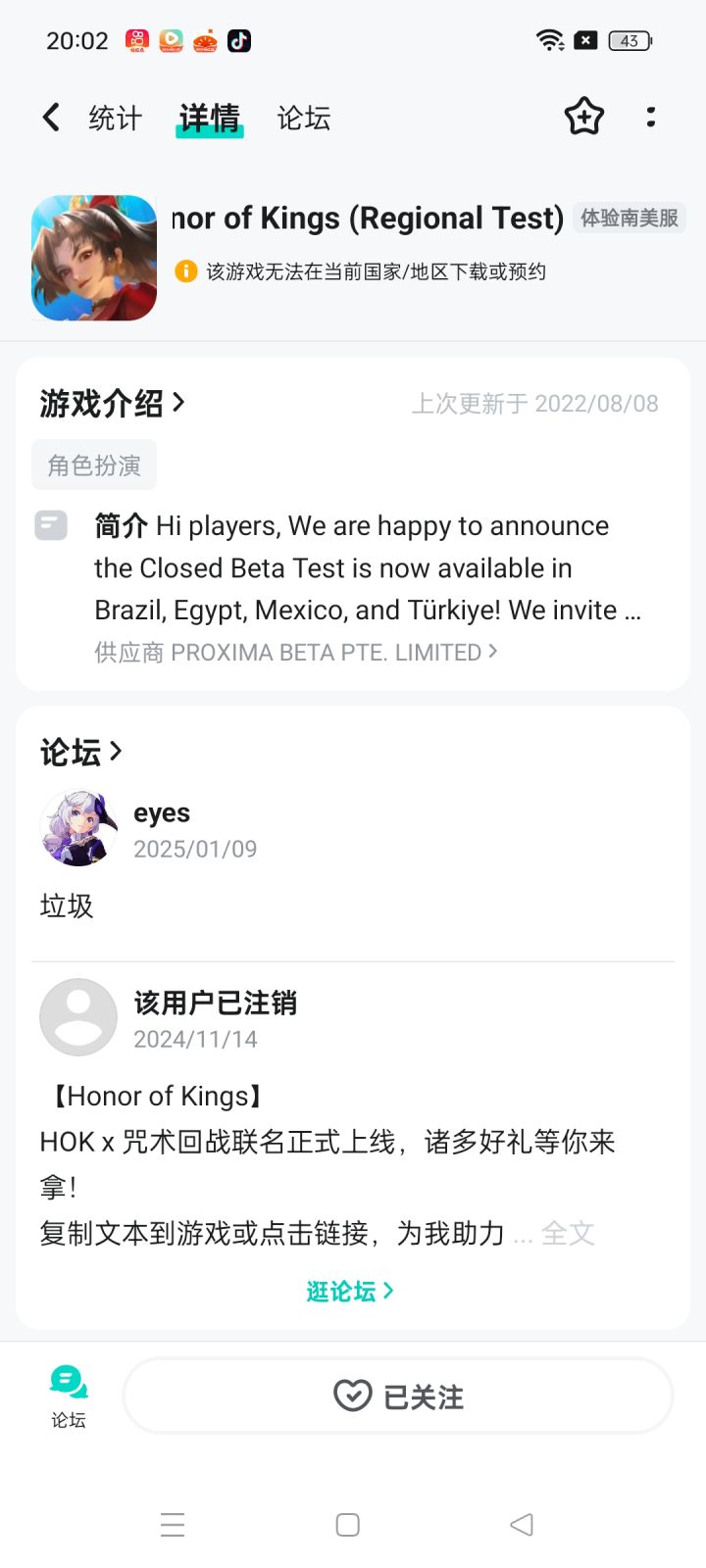Tap the deactivated user's gray avatar
The height and width of the screenshot is (1568, 706).
(x=78, y=1017)
